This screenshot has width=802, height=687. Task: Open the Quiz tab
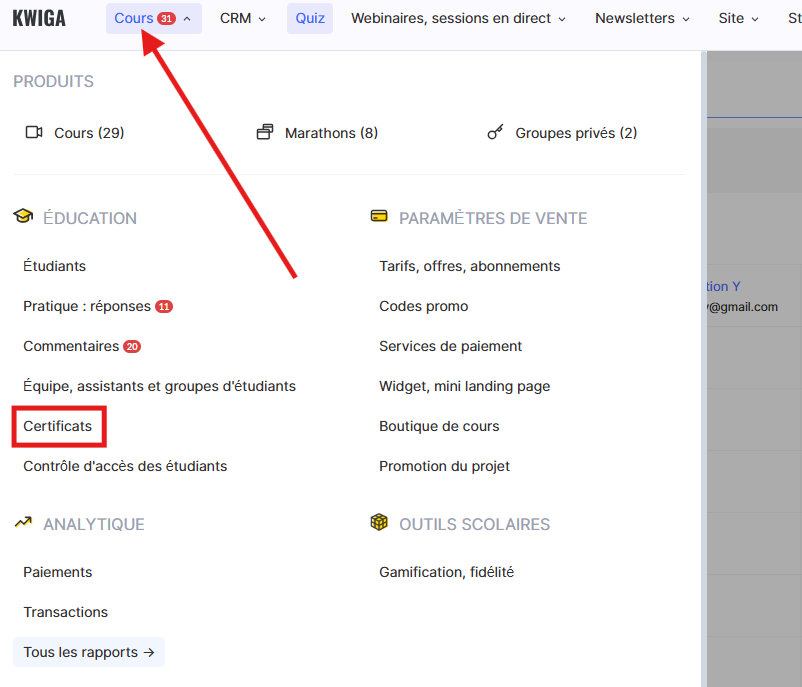tap(310, 18)
